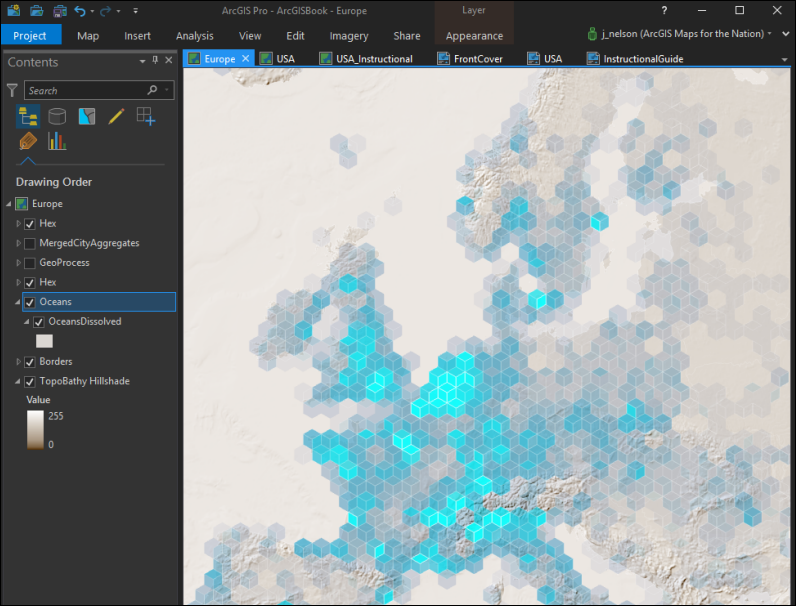
Task: Click the Open Project folder icon
Action: point(37,10)
